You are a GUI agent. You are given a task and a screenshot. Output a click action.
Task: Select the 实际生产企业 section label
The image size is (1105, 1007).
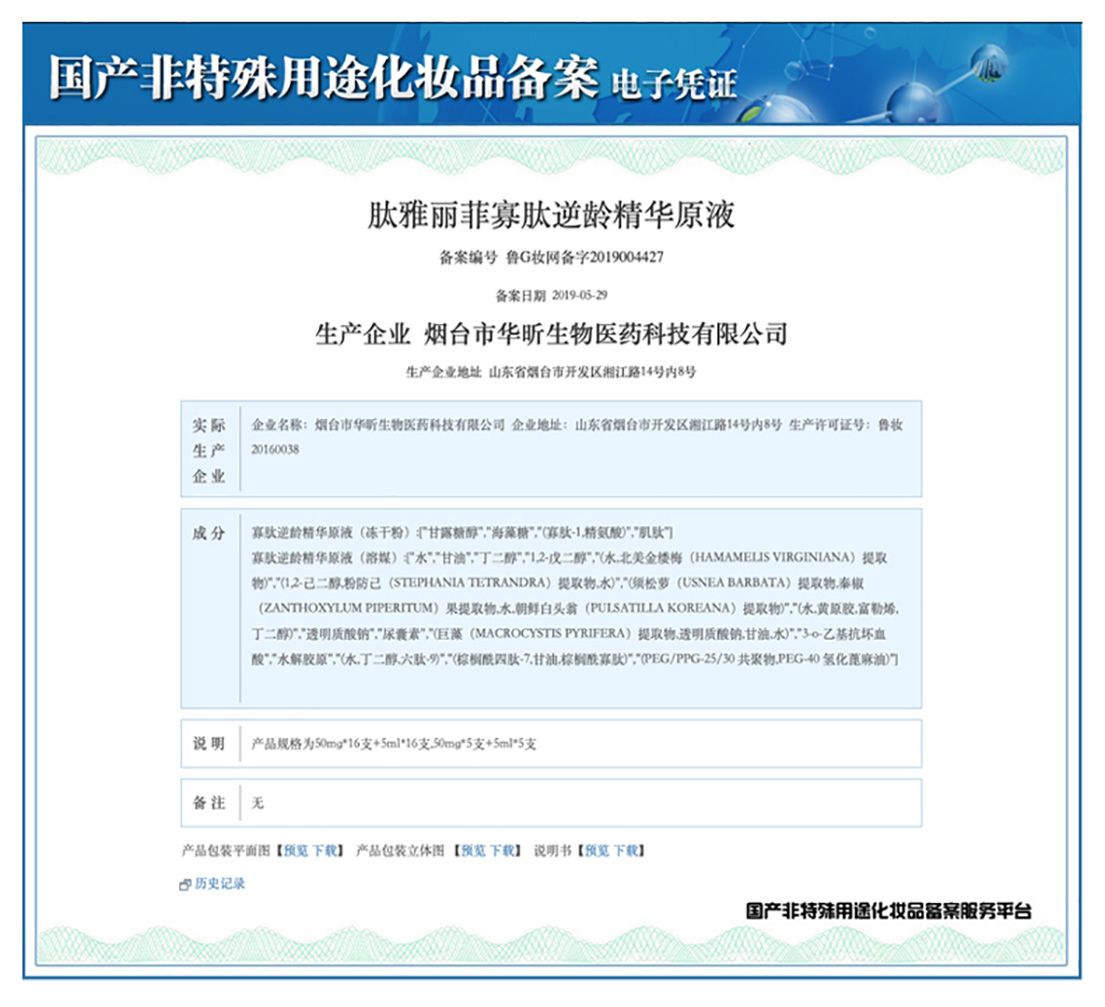coord(209,450)
